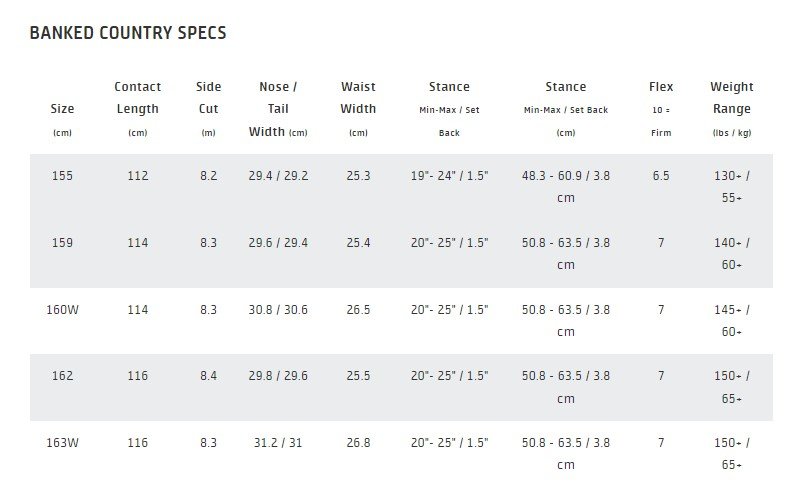Select the Side Cut column header
The image size is (800, 500).
(x=208, y=98)
